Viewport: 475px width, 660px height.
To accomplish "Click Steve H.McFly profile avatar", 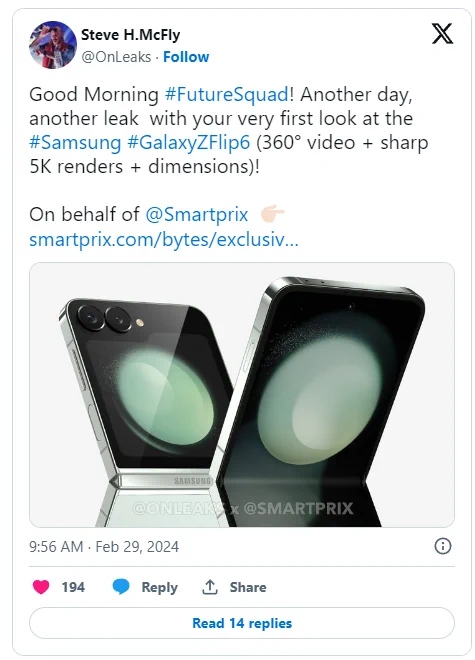I will click(53, 45).
